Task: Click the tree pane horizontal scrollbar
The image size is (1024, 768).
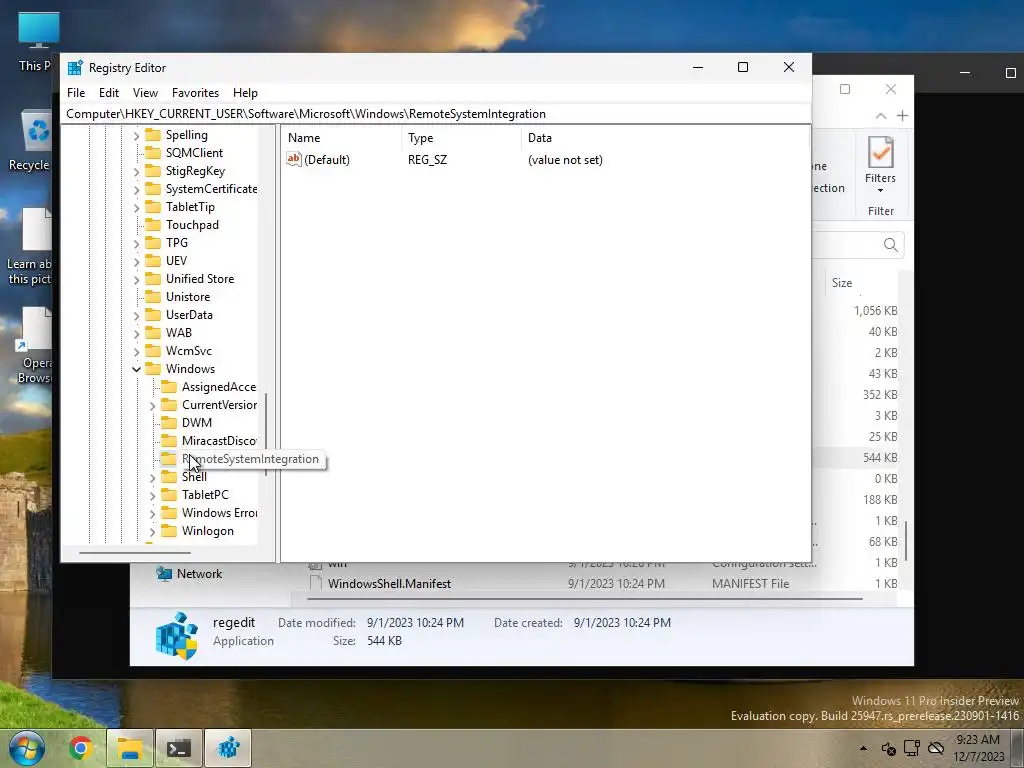Action: [x=135, y=553]
